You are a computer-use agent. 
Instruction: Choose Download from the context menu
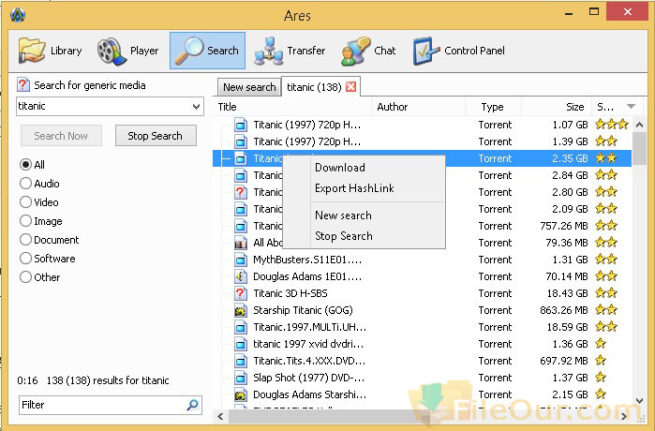pyautogui.click(x=340, y=167)
